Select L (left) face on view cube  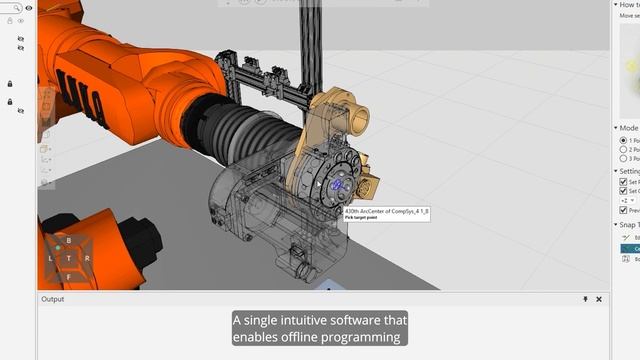click(x=50, y=258)
